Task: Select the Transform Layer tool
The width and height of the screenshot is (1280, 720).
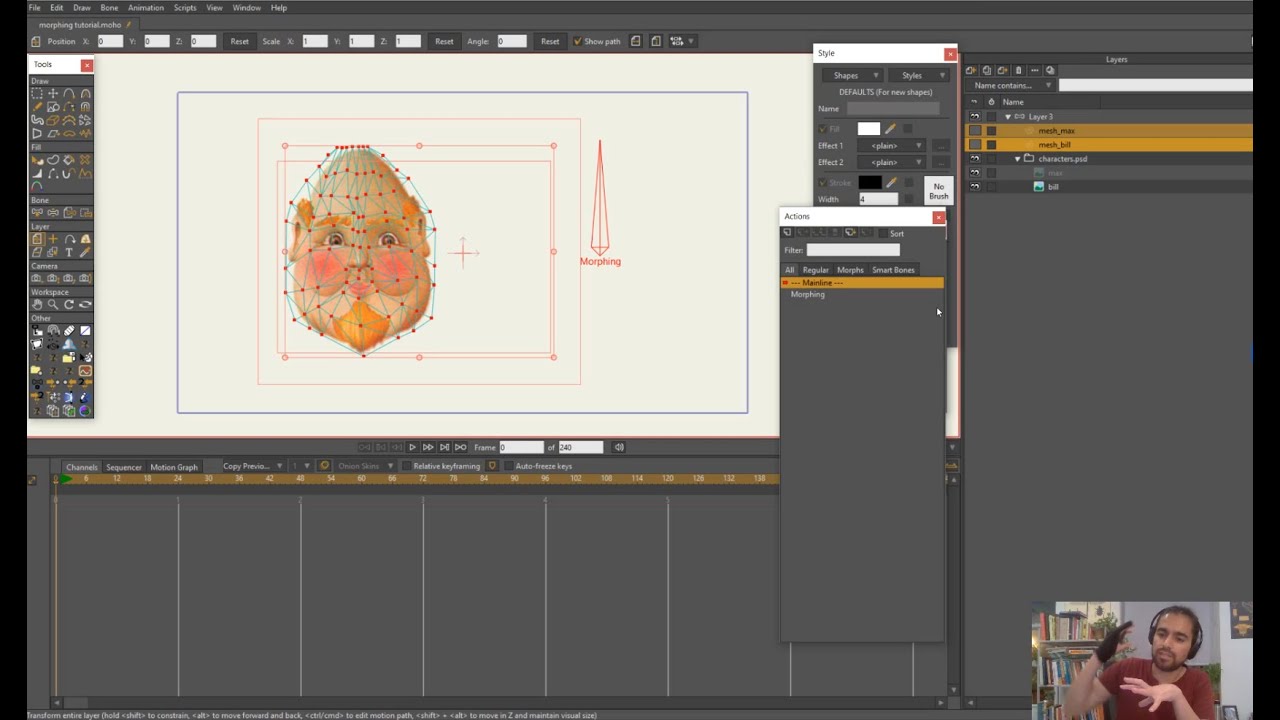Action: pyautogui.click(x=37, y=239)
